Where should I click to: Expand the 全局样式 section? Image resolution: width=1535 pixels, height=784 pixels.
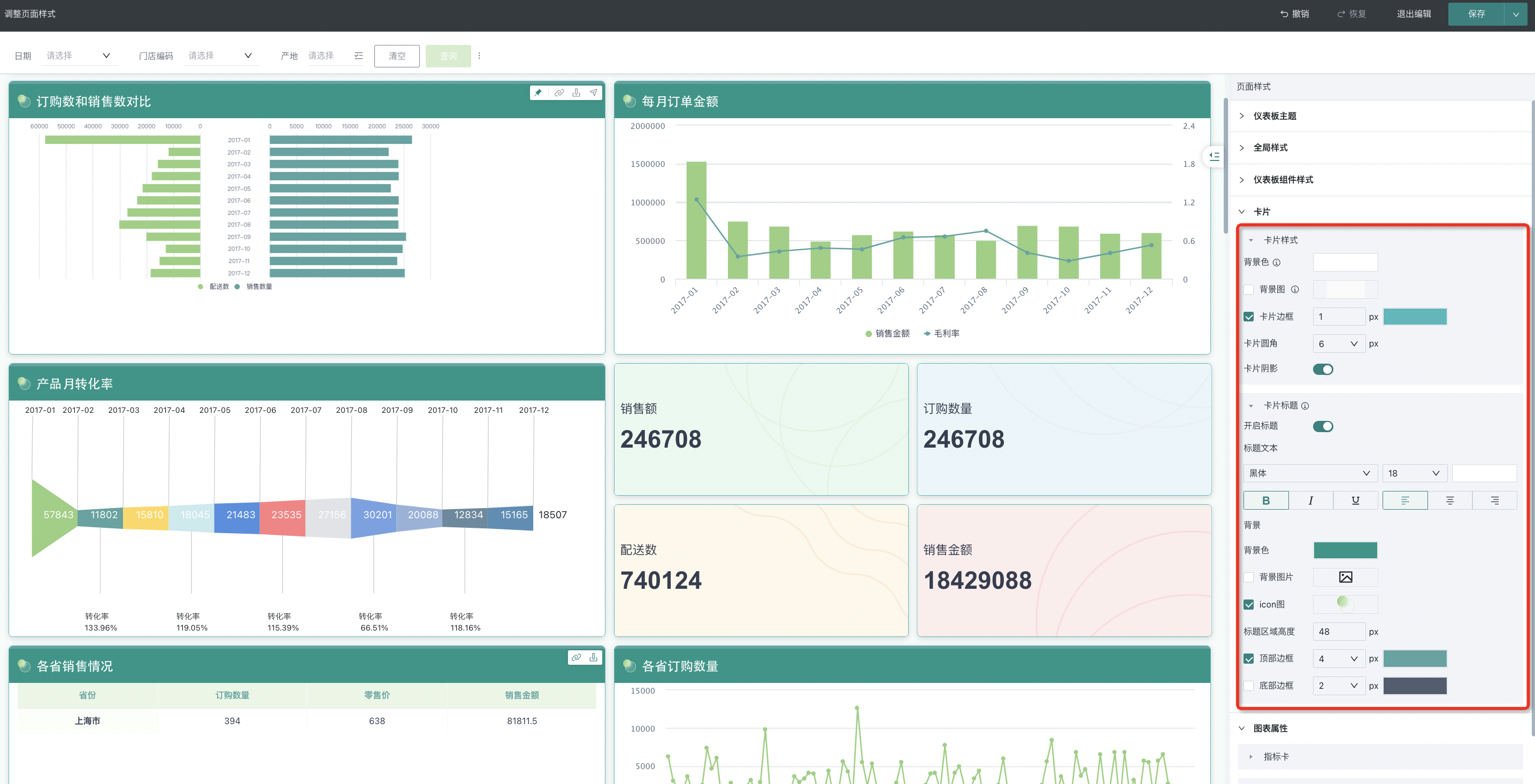[x=1270, y=147]
